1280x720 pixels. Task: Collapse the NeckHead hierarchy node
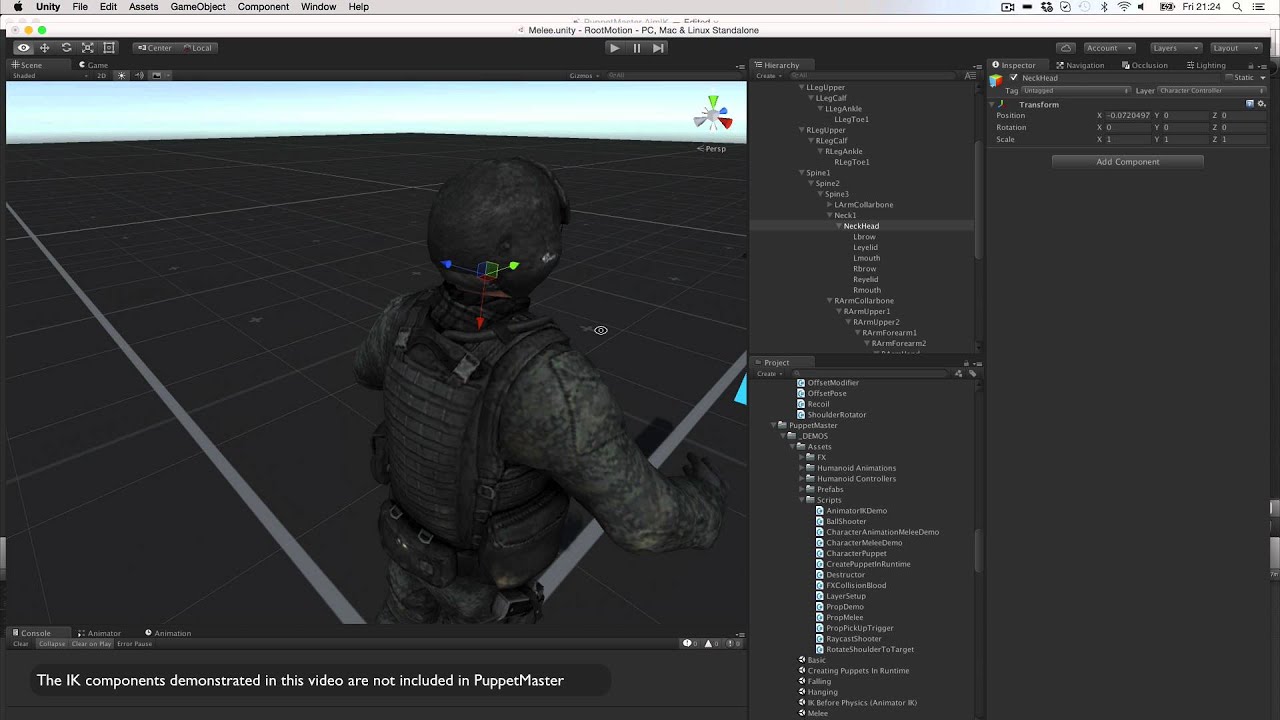point(839,226)
